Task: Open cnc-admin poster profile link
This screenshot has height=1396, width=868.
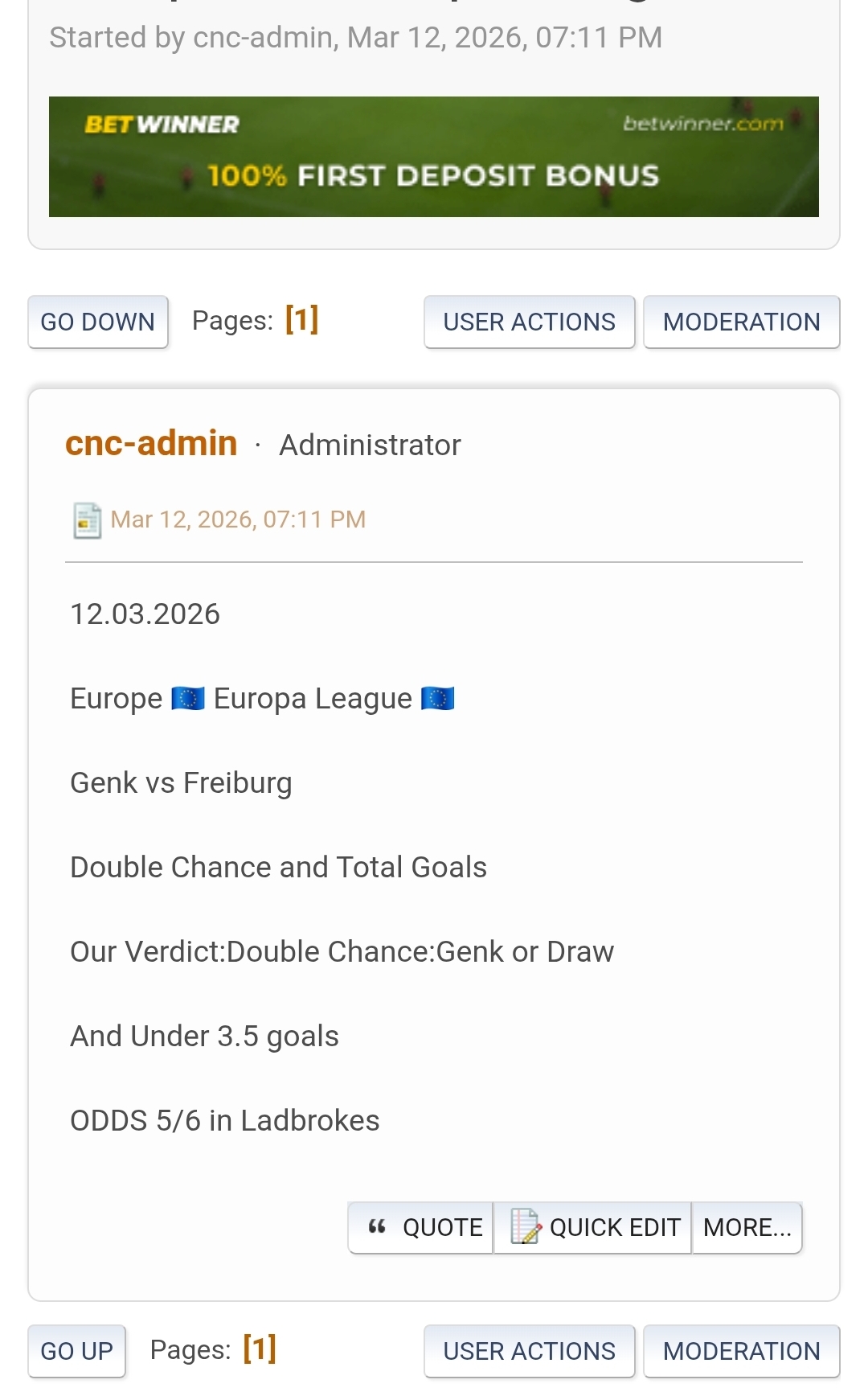Action: (x=151, y=443)
